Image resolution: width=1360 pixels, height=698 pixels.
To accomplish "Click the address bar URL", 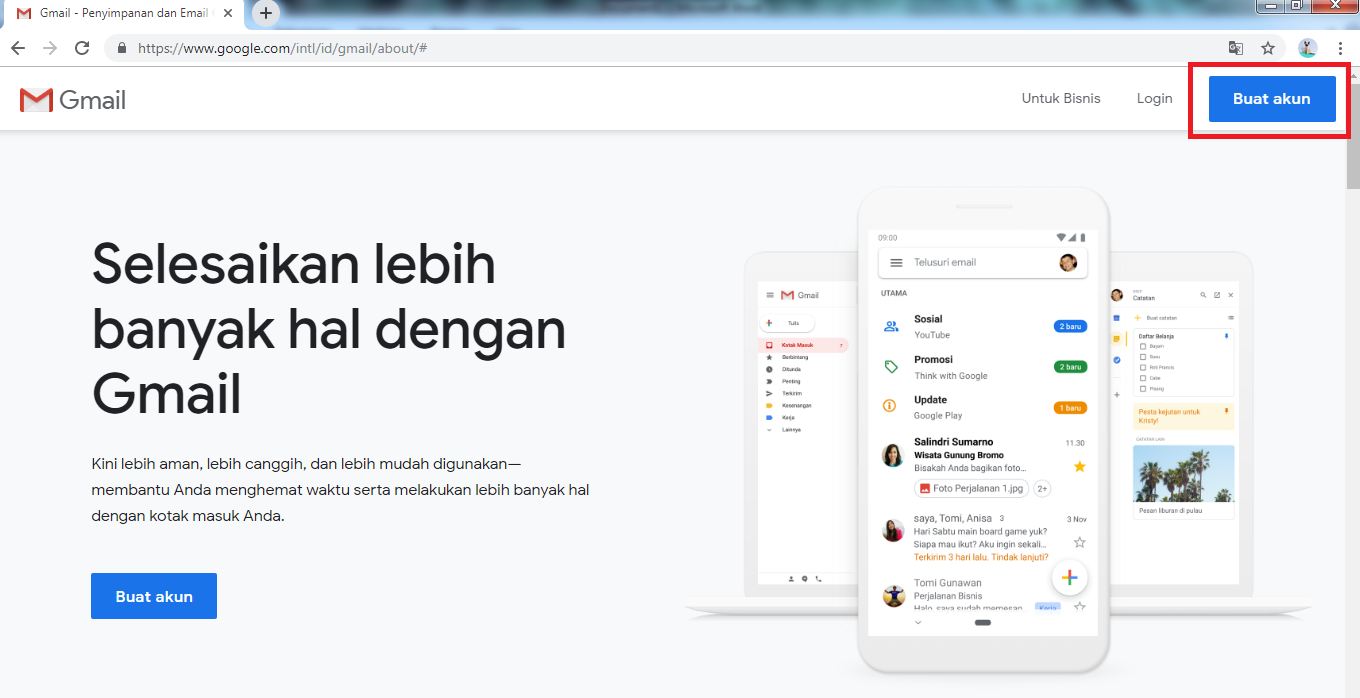I will pos(283,48).
